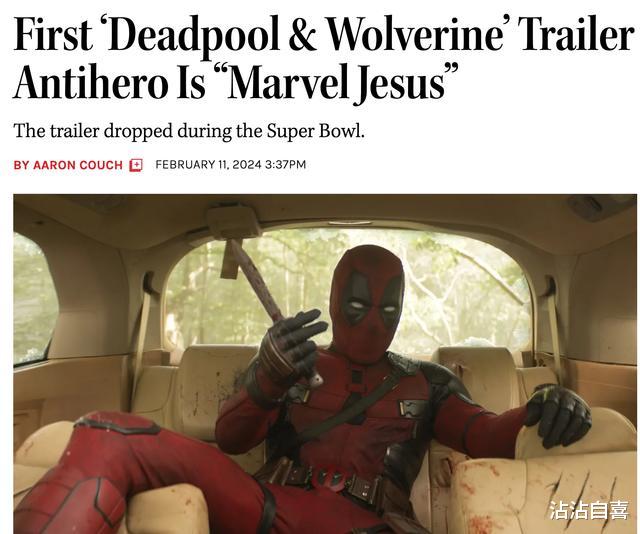Click the February 11, 2024 date stamp

[208, 165]
